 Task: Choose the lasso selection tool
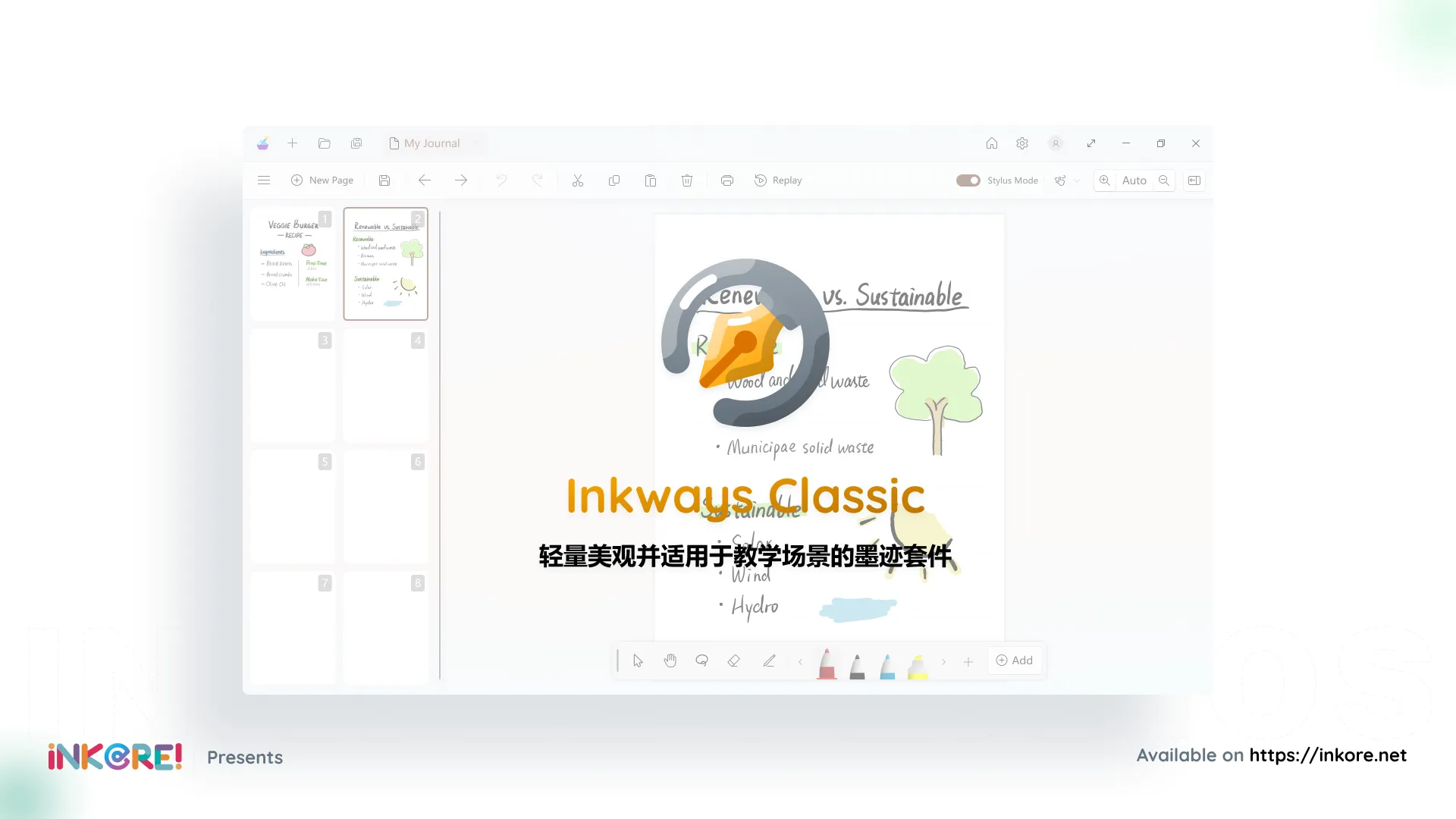(x=701, y=661)
